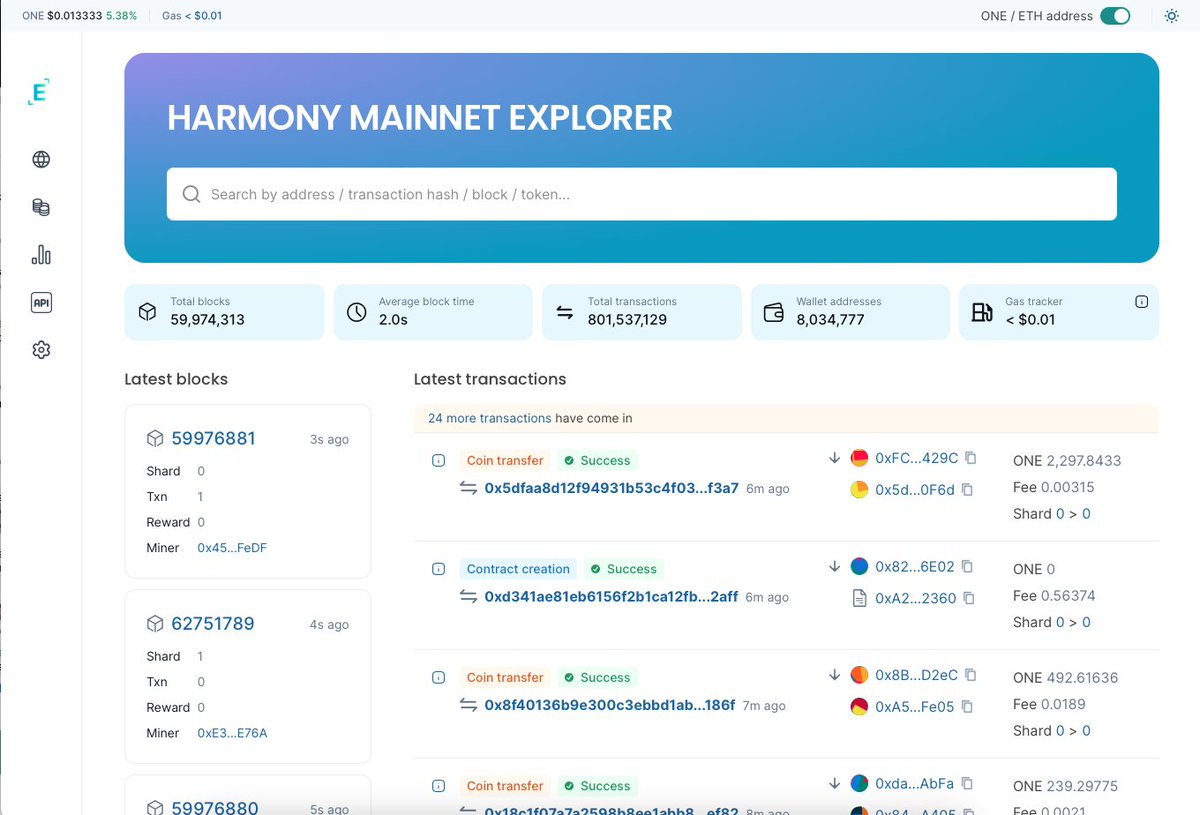Toggle the ONE / ETH address switch
The image size is (1200, 815).
(x=1115, y=16)
